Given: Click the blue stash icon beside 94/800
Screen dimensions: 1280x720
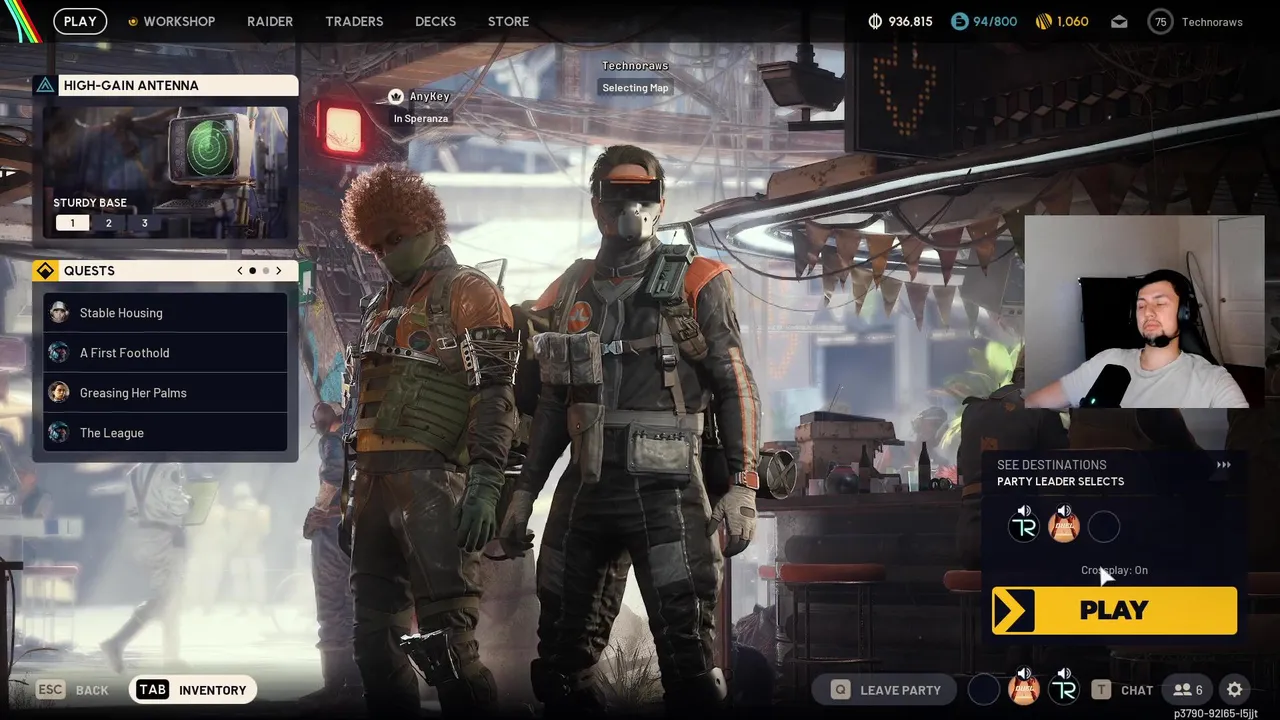Looking at the screenshot, I should [x=960, y=21].
